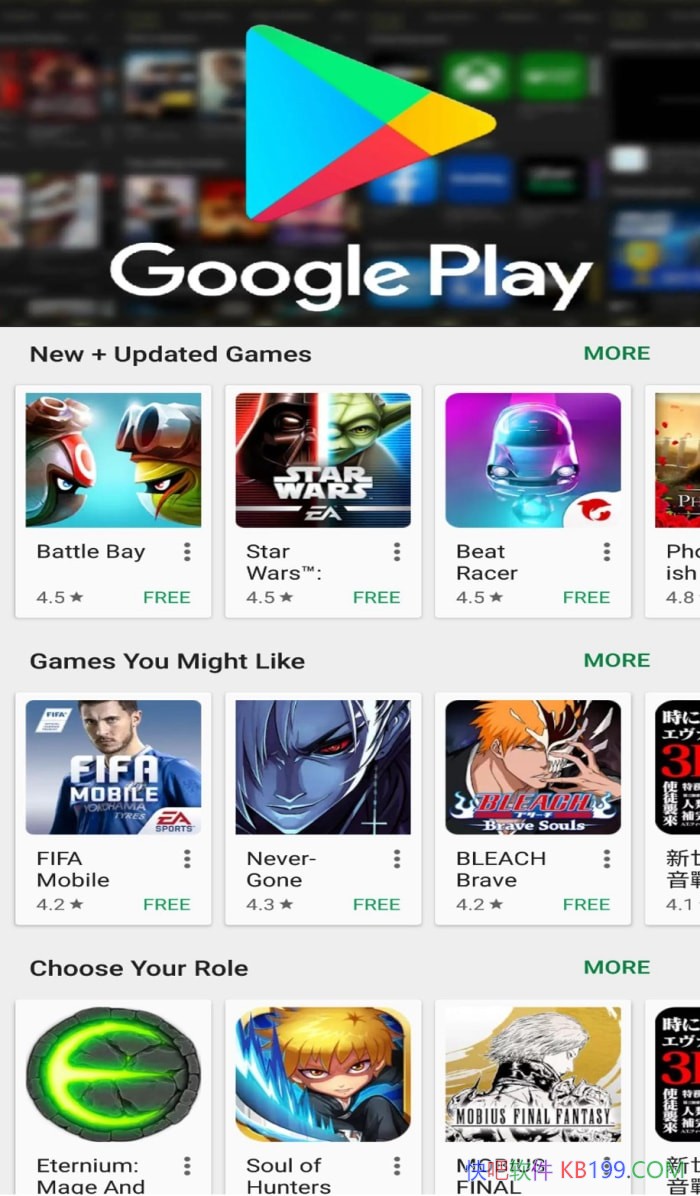Click MORE next to Choose Your Role

[x=617, y=967]
